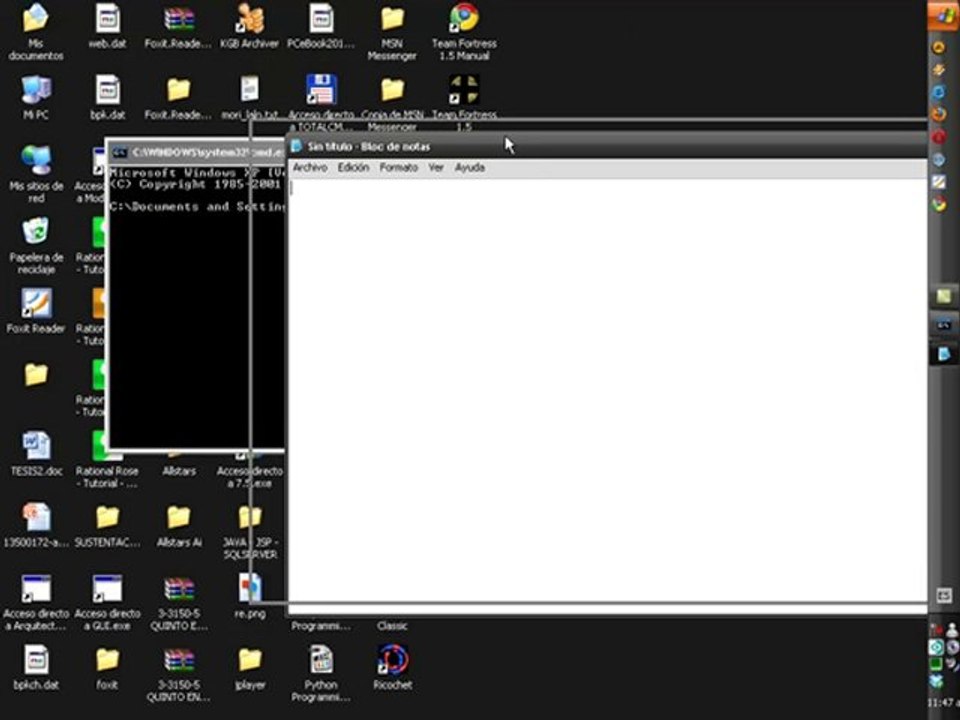Viewport: 960px width, 720px height.
Task: Click the cmd window taskbar button
Action: point(943,325)
